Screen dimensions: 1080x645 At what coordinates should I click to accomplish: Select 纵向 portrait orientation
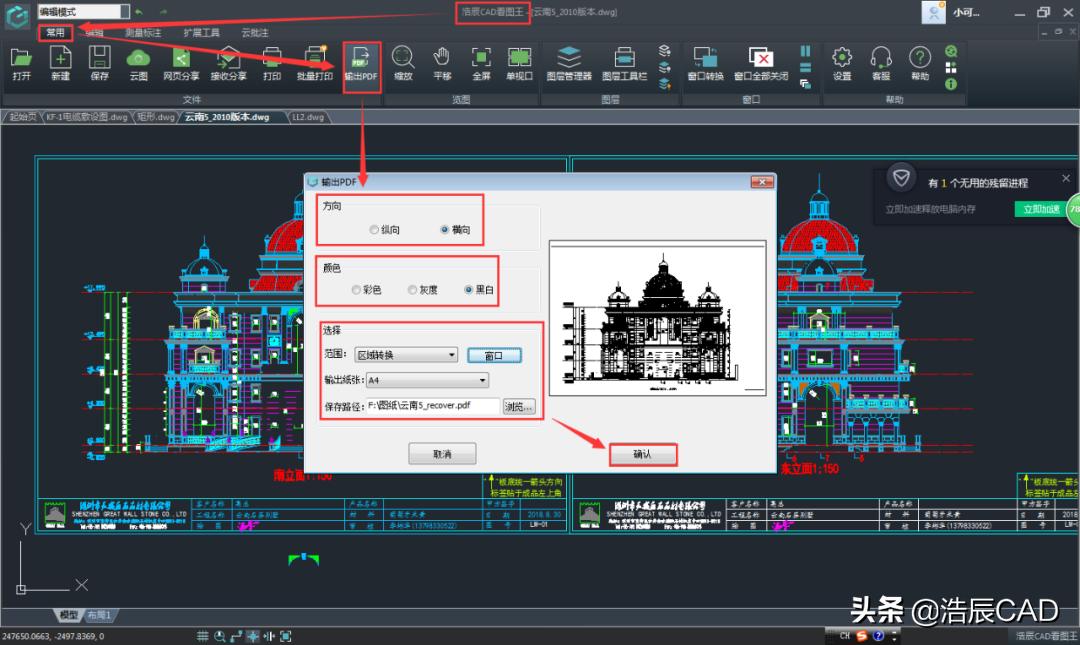[x=374, y=230]
